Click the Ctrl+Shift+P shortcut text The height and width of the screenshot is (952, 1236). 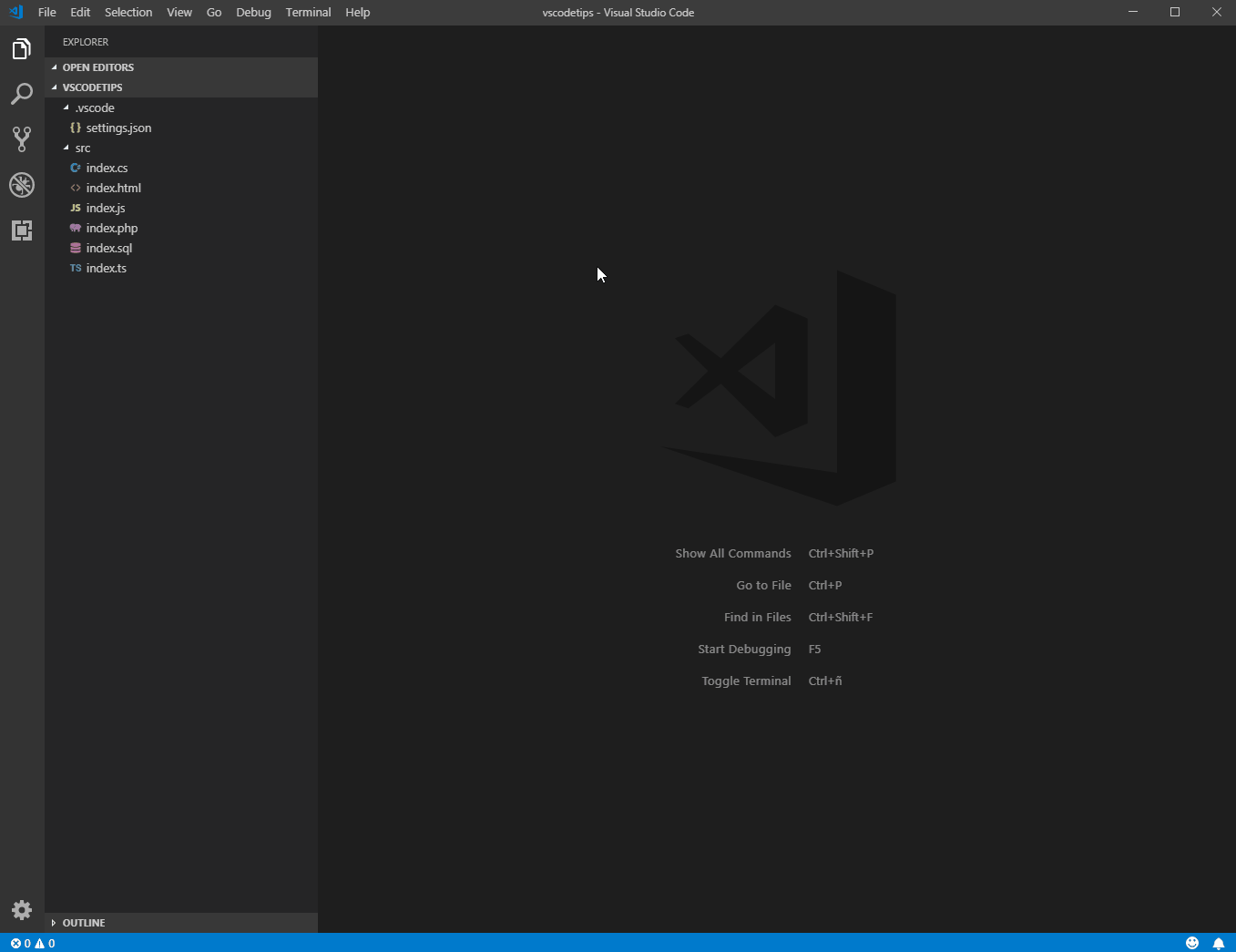click(x=841, y=553)
